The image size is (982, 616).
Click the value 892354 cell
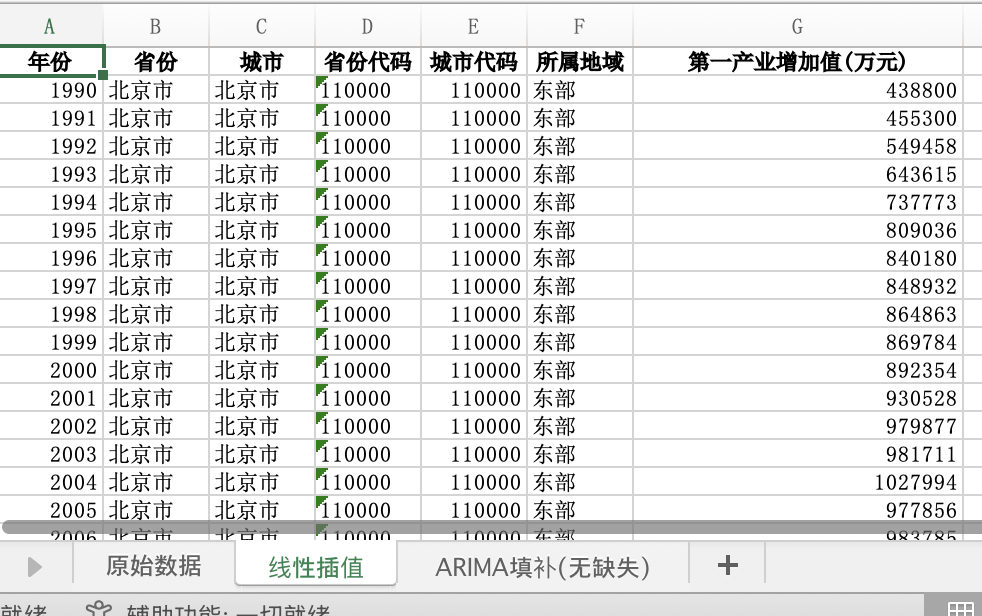point(797,371)
